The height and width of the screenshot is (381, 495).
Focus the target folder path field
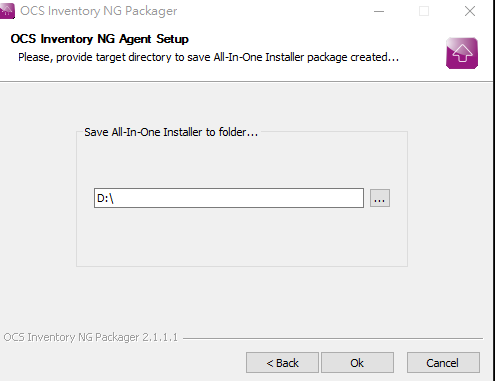(229, 198)
